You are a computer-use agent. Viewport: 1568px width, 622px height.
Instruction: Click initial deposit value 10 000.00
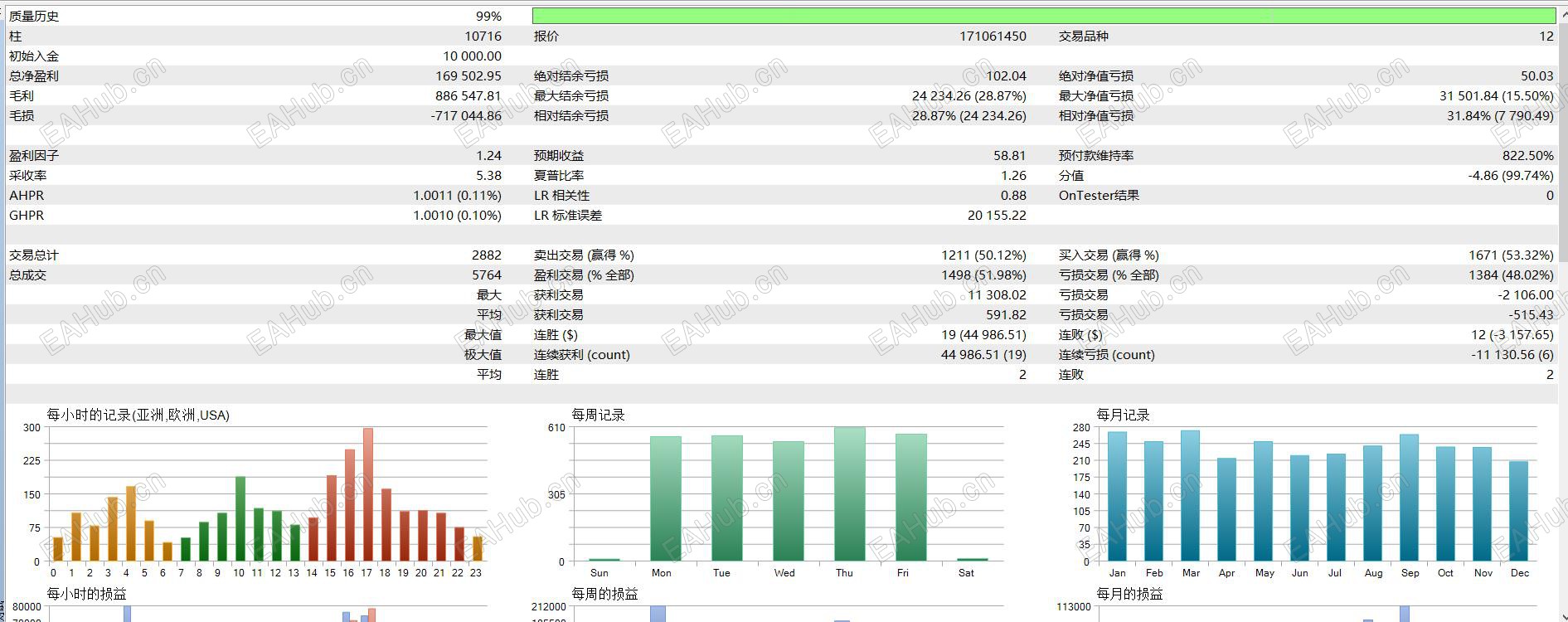(472, 56)
